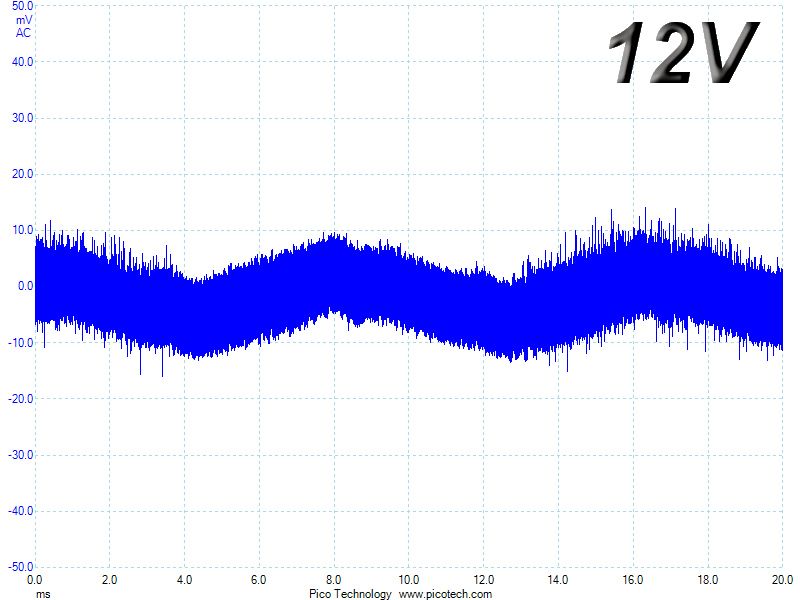Image resolution: width=800 pixels, height=600 pixels.
Task: Click the 4.0 ms time axis label
Action: coord(184,580)
